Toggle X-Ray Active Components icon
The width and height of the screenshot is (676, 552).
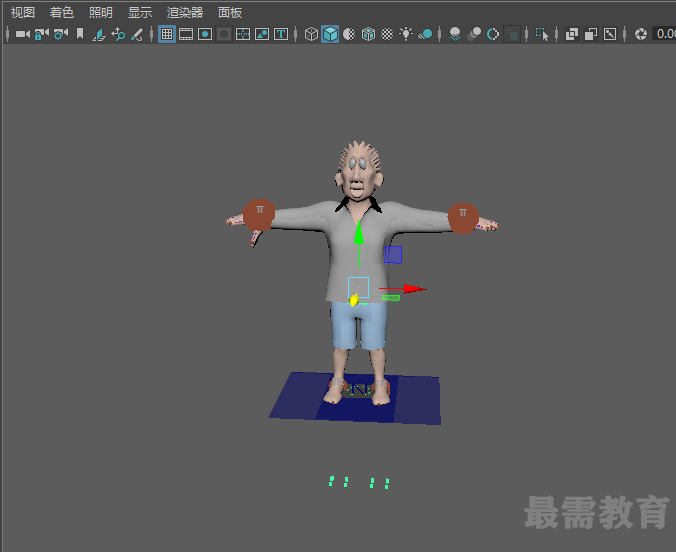click(591, 34)
